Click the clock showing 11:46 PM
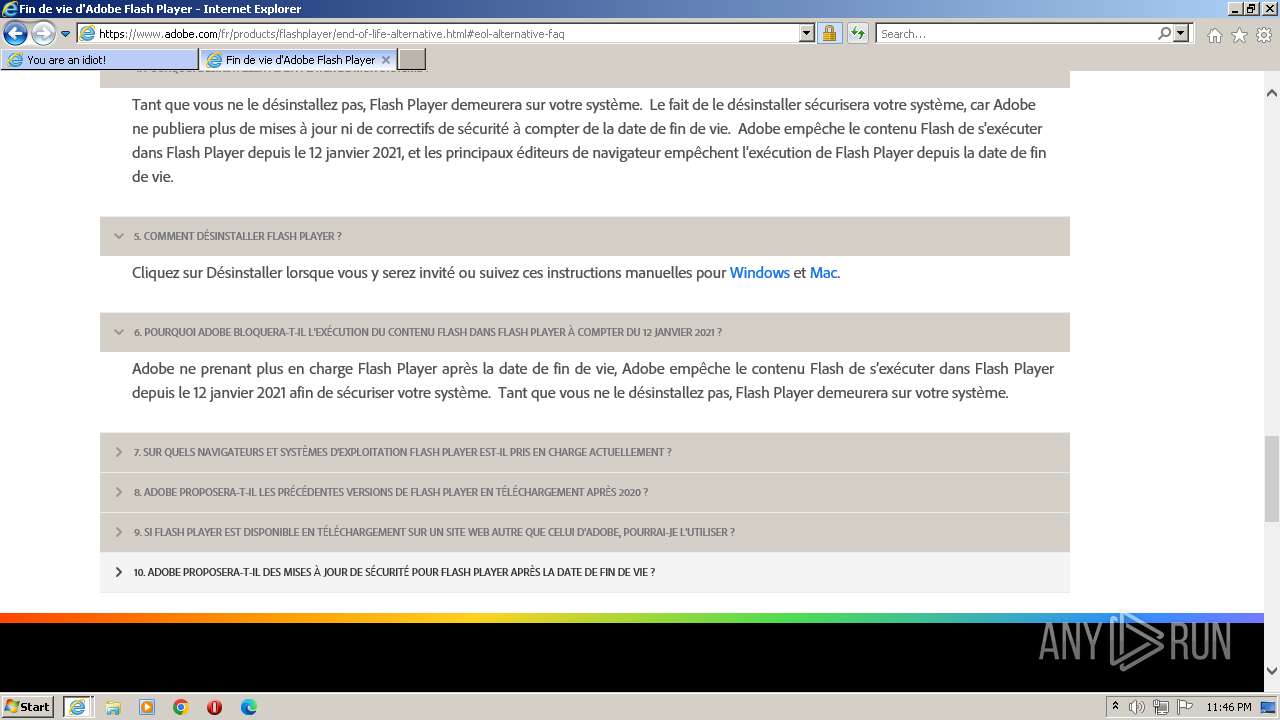 pos(1229,707)
